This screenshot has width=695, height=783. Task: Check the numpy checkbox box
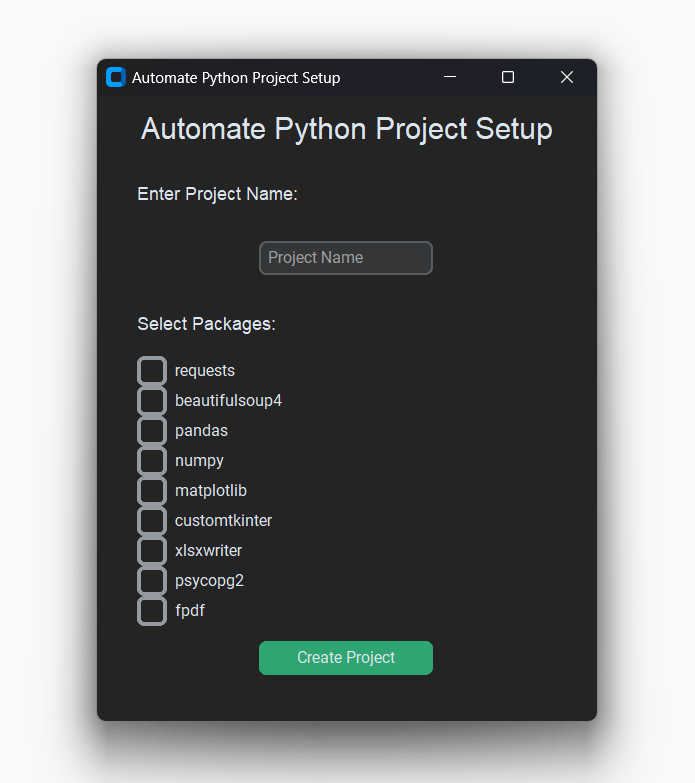tap(152, 460)
